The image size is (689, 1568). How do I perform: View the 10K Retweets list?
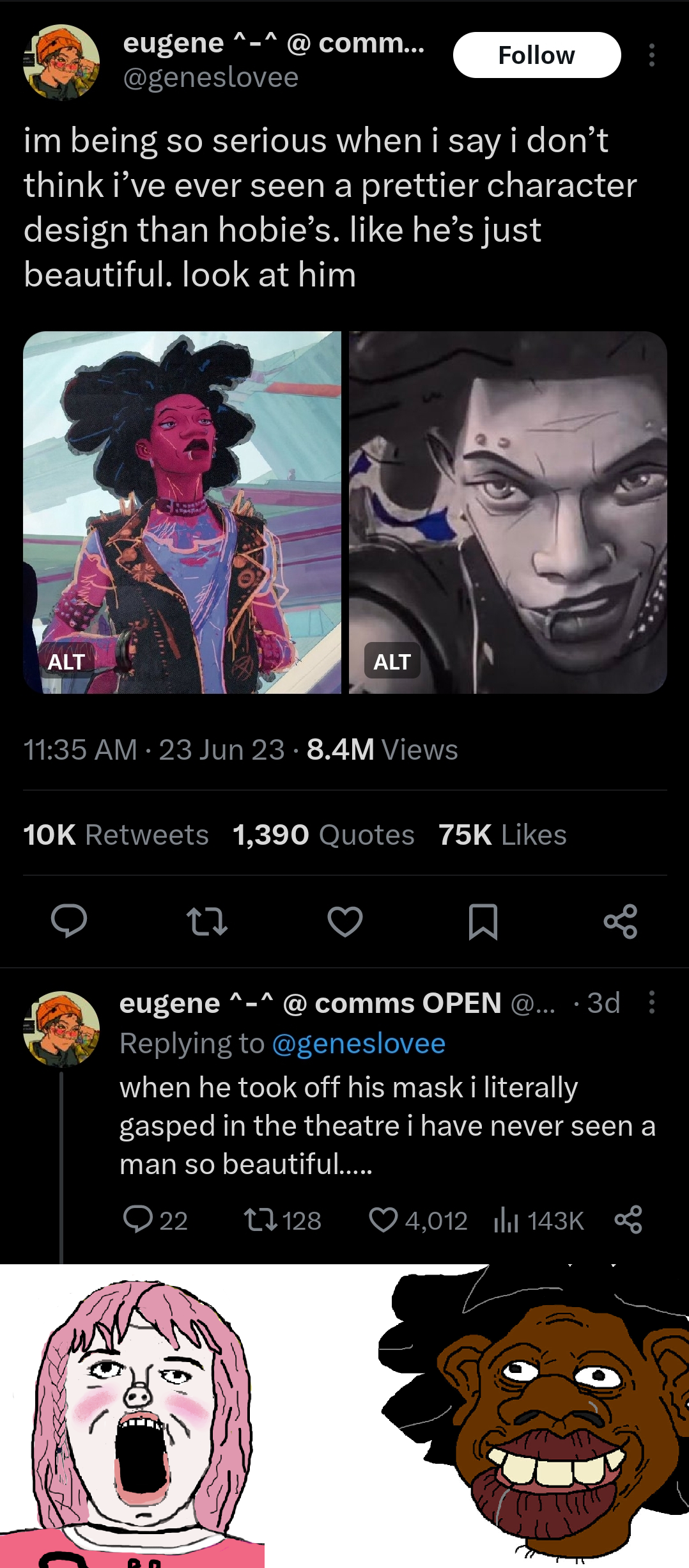click(x=116, y=835)
